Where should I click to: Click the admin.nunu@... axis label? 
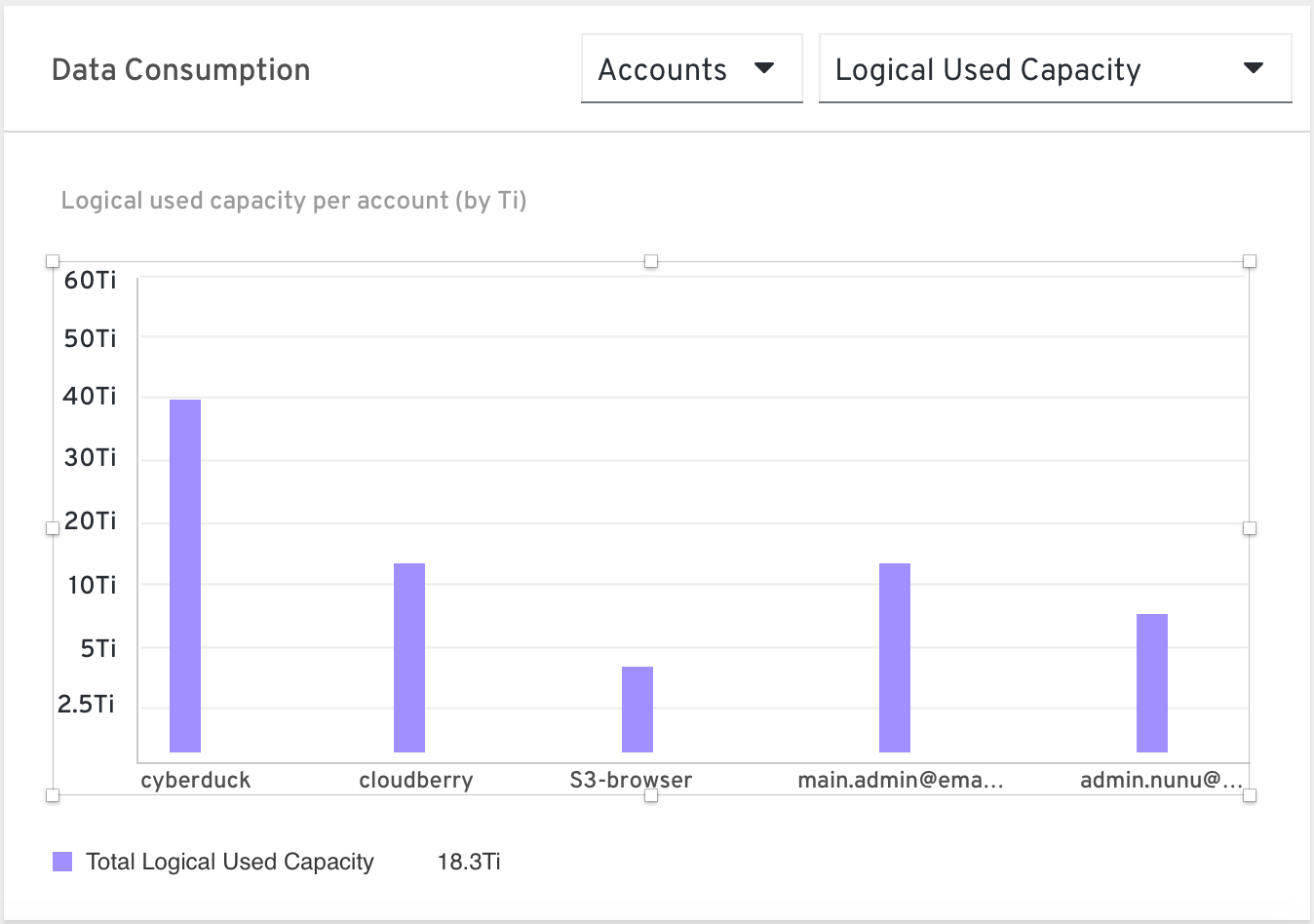click(1162, 780)
